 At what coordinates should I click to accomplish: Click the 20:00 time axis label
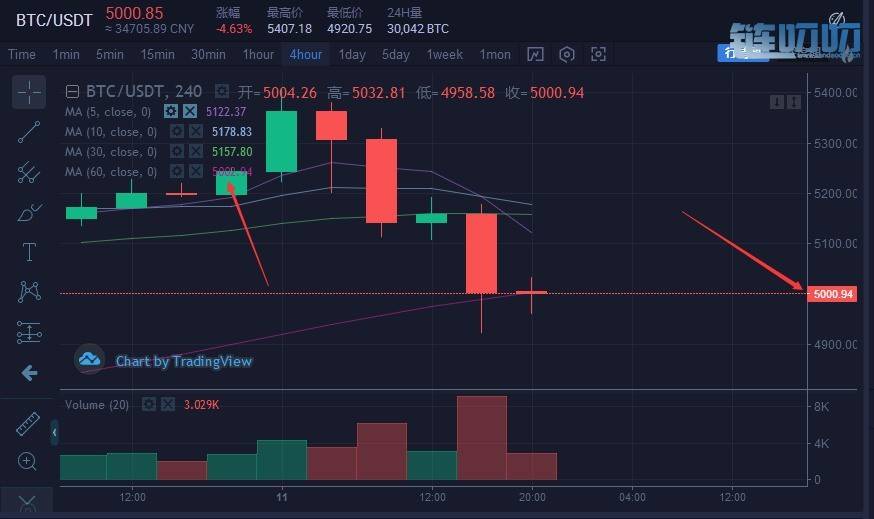tap(532, 497)
